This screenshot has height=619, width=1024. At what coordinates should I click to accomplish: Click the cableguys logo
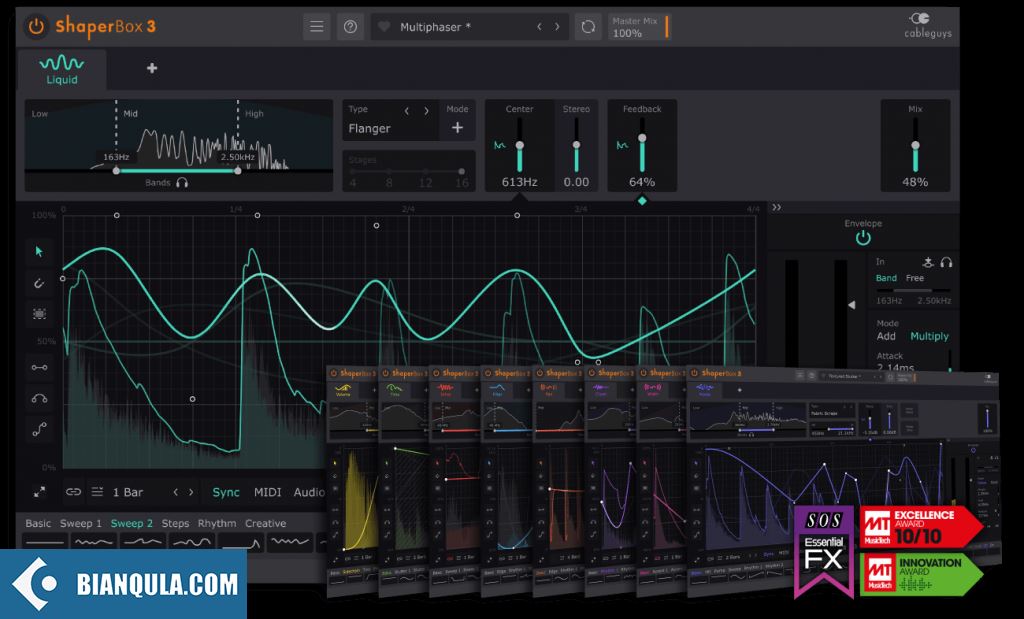[x=927, y=25]
